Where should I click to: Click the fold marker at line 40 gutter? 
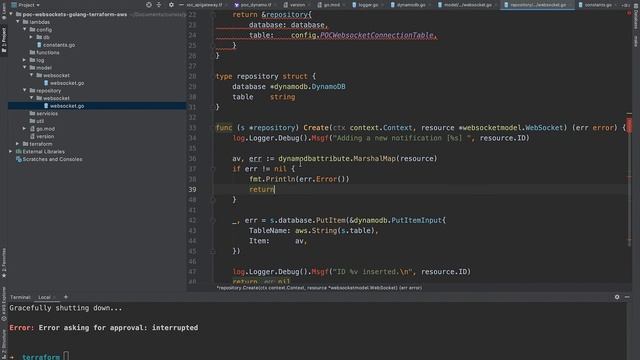pyautogui.click(x=213, y=200)
